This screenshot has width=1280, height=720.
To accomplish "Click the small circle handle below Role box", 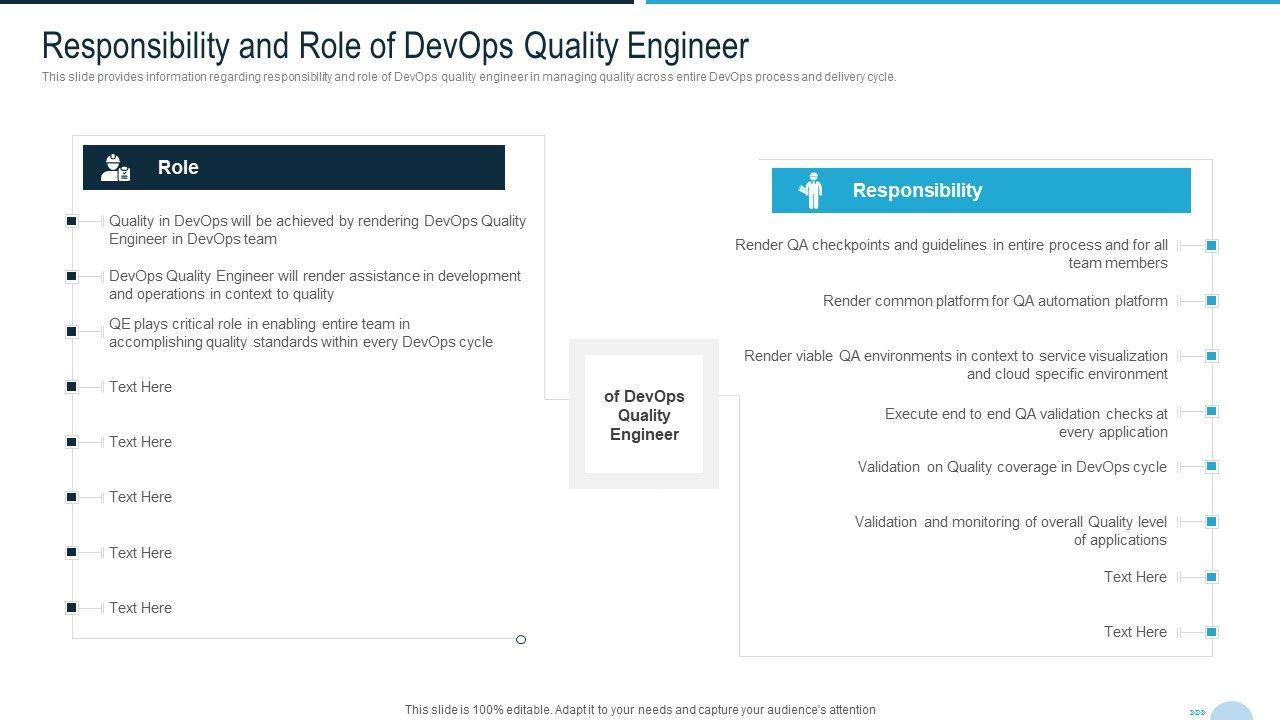I will coord(521,639).
